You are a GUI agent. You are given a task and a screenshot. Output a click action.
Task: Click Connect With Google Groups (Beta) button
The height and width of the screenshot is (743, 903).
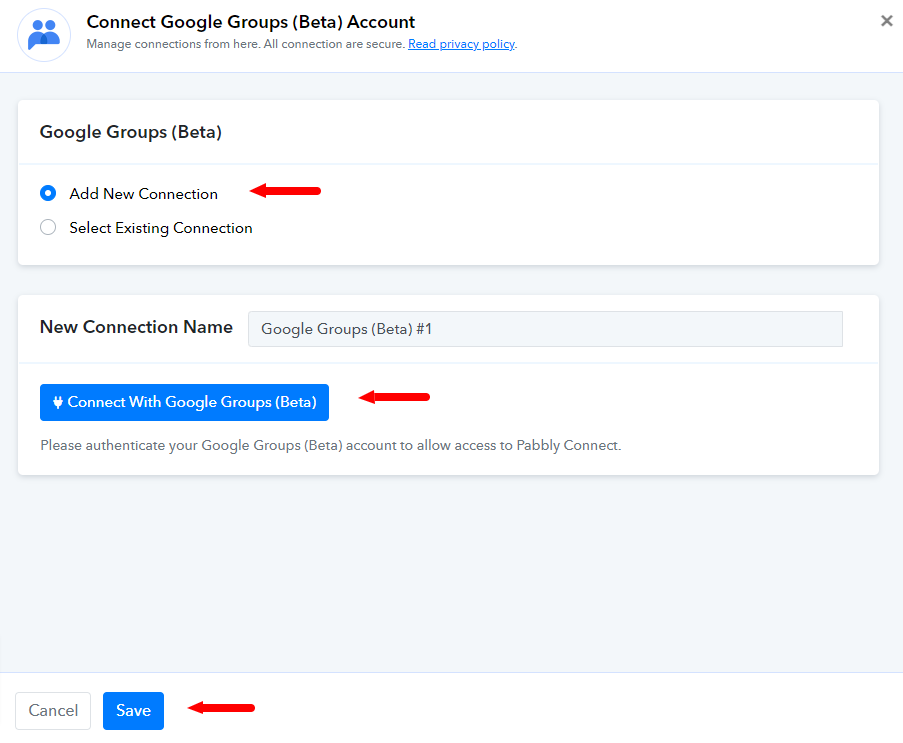[184, 402]
